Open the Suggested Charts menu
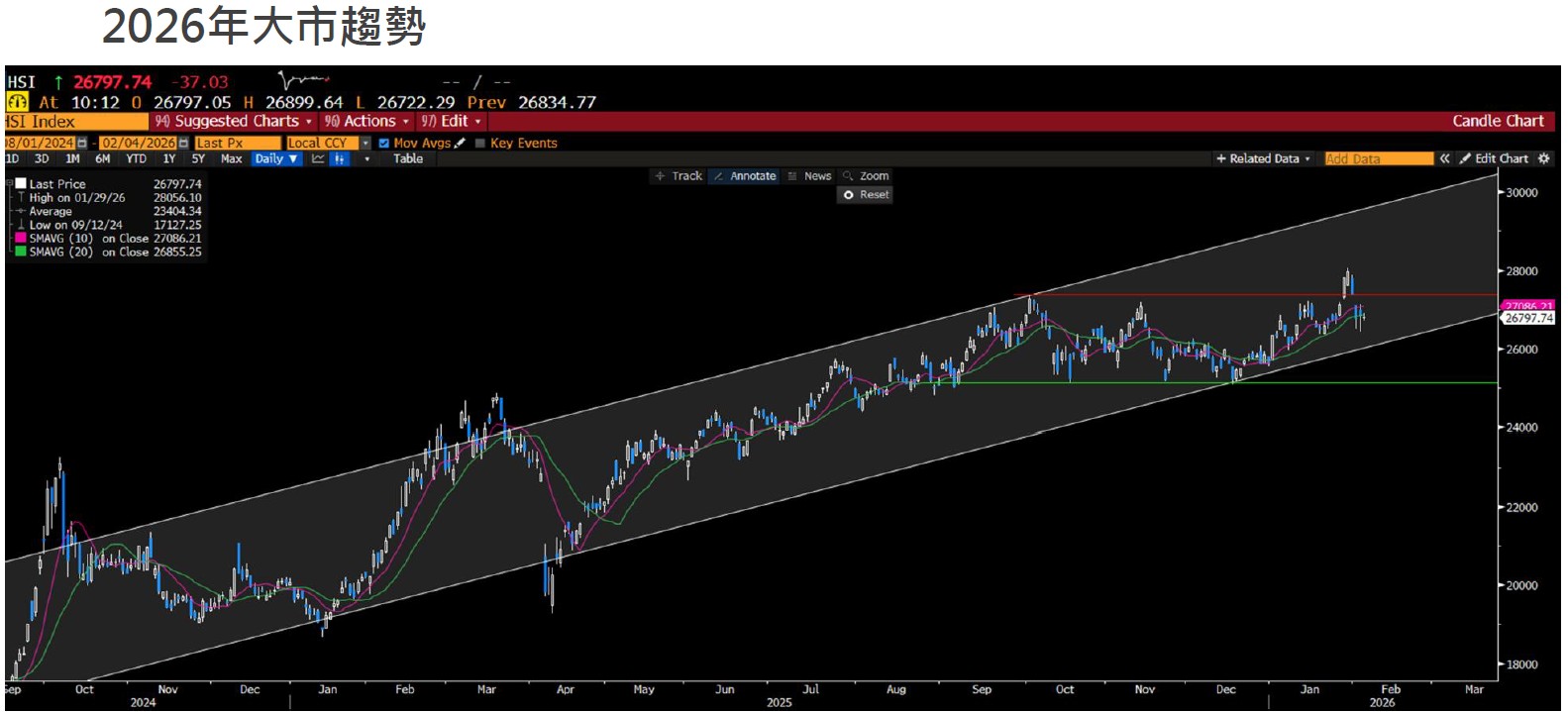The width and height of the screenshot is (1568, 712). (234, 122)
